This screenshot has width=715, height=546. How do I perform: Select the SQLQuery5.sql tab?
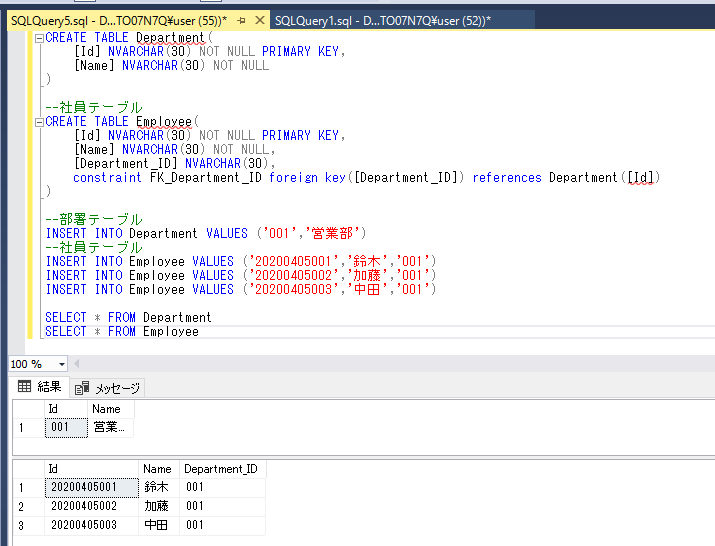pyautogui.click(x=119, y=21)
